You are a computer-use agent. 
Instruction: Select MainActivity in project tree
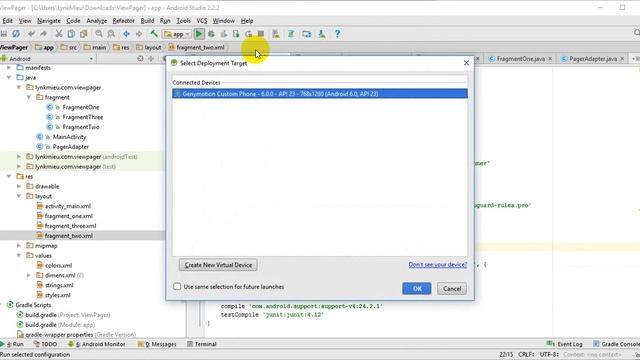(x=69, y=137)
